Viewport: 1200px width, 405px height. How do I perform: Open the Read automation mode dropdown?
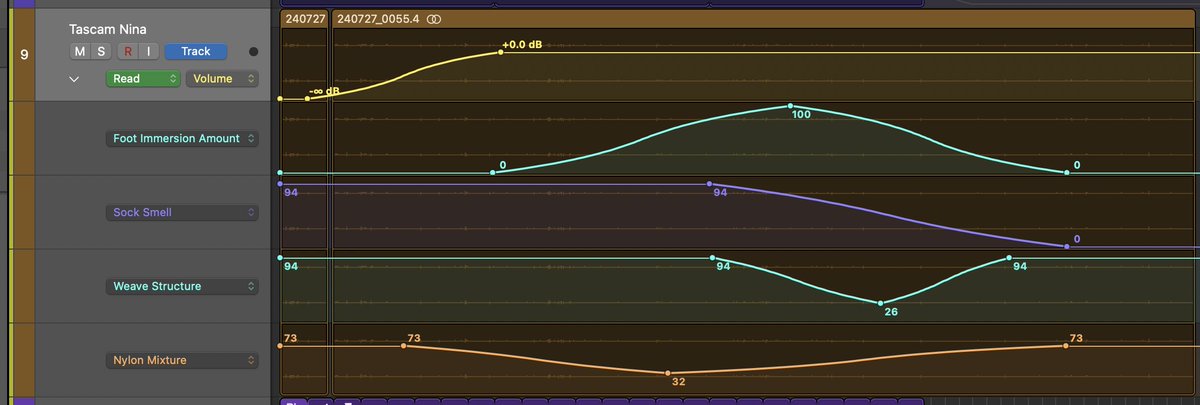click(x=141, y=78)
